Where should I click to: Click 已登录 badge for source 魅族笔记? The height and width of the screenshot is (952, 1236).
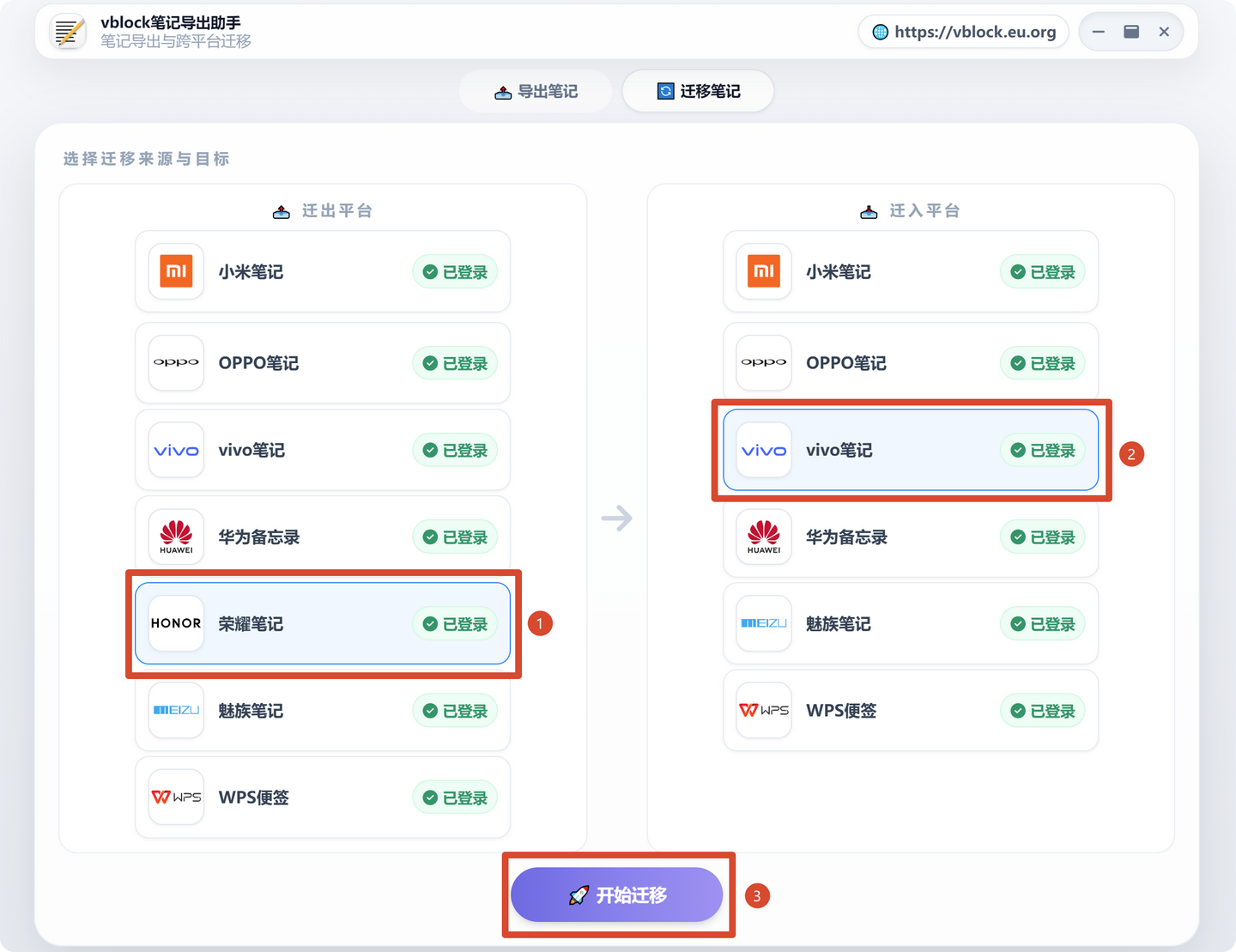pyautogui.click(x=455, y=711)
